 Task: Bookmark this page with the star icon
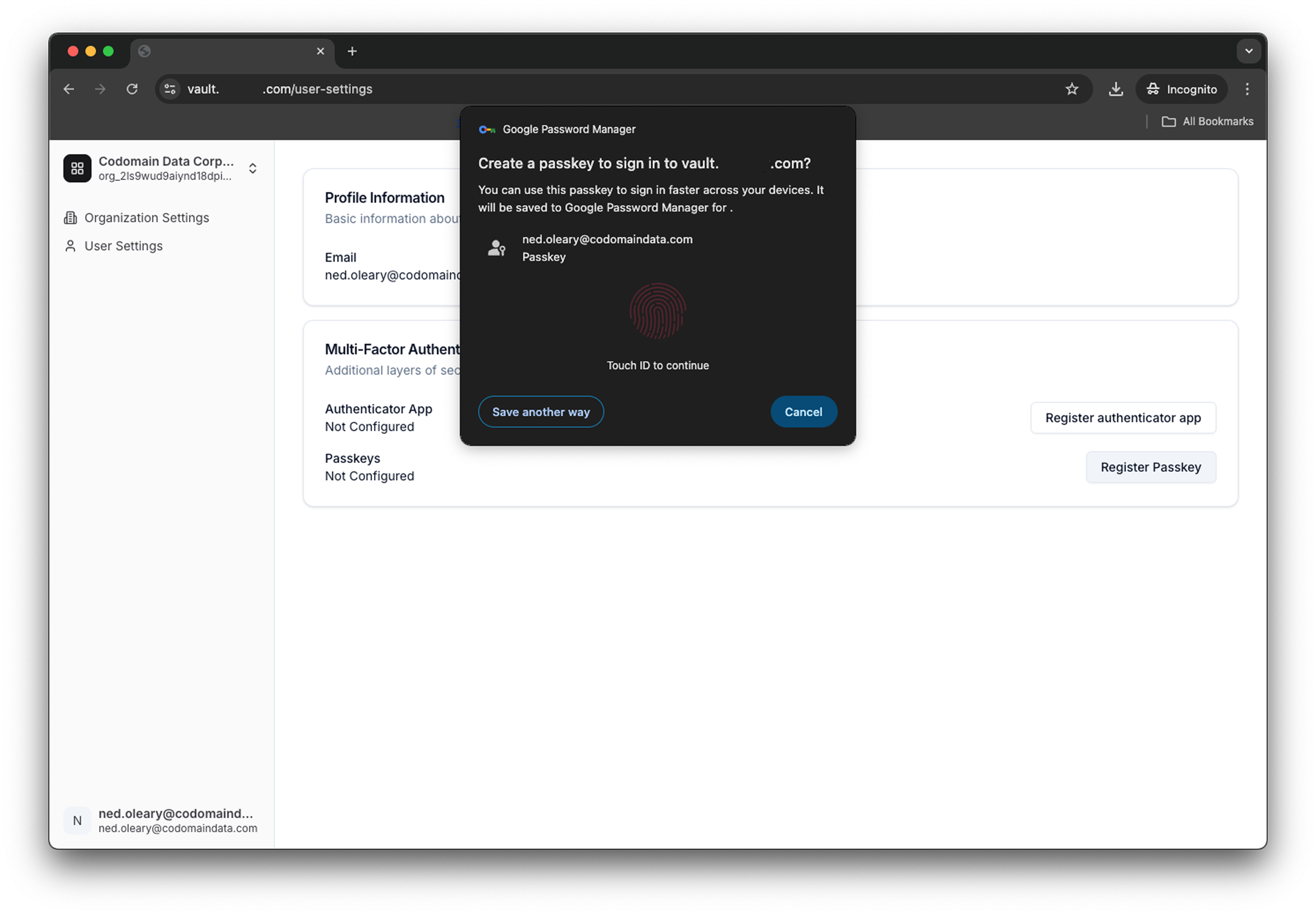pyautogui.click(x=1071, y=89)
